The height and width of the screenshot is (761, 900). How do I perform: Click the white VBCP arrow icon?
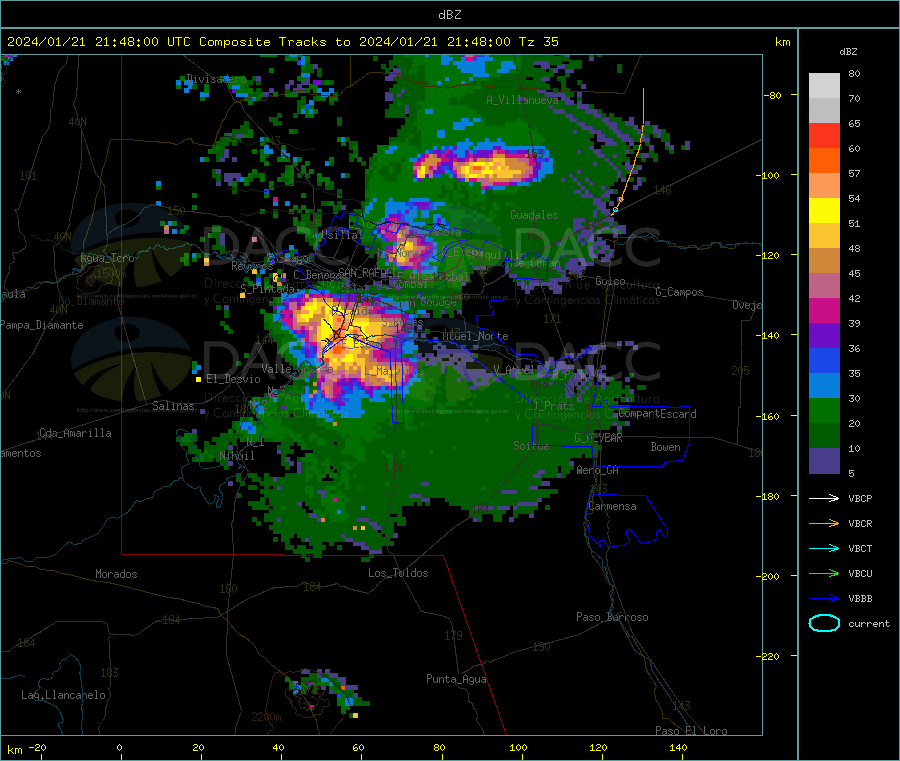coord(824,498)
